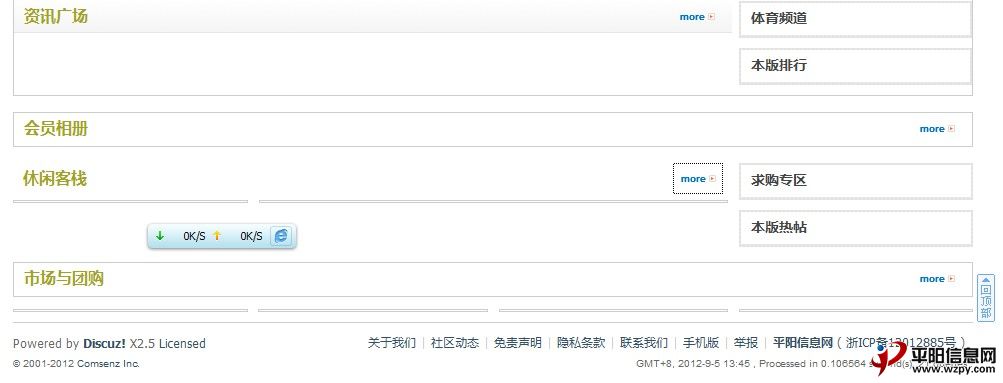The width and height of the screenshot is (1003, 383).
Task: Open the 会员相册 section heading
Action: pos(56,129)
